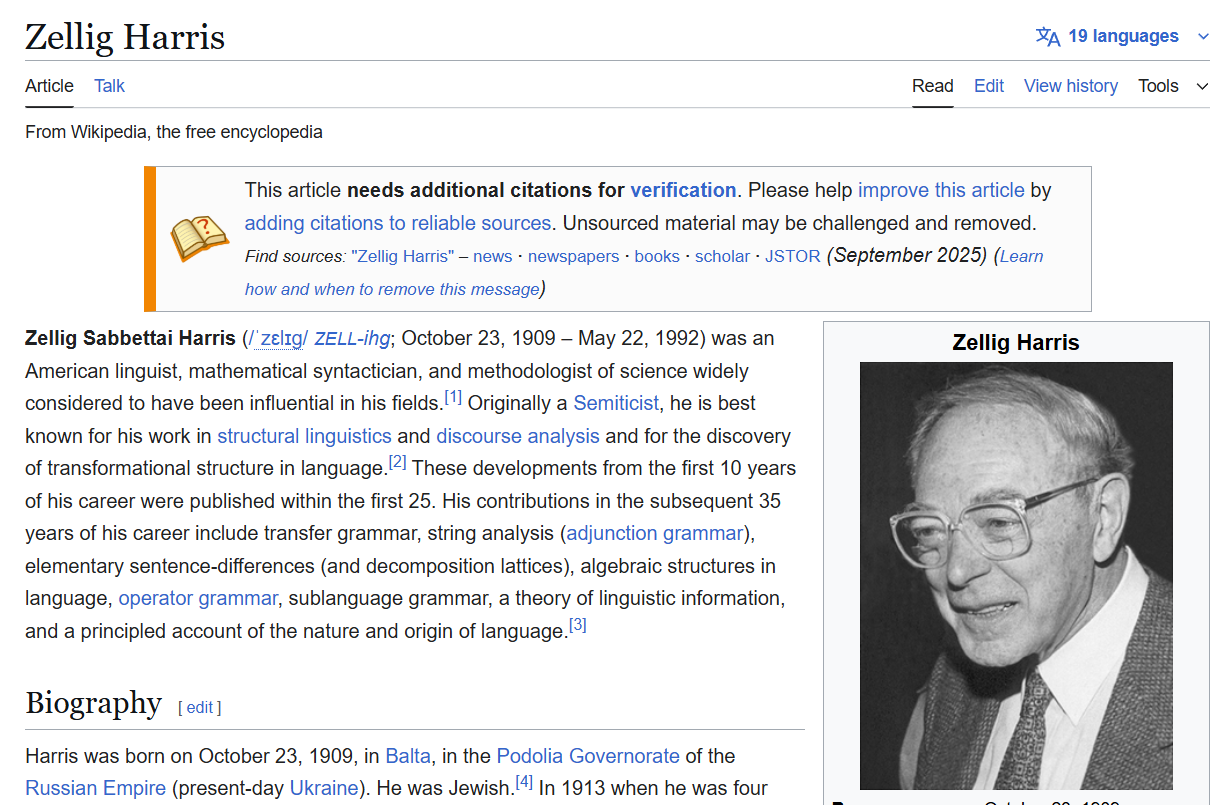Open the structural linguistics link
Image resolution: width=1225 pixels, height=805 pixels.
[x=304, y=436]
